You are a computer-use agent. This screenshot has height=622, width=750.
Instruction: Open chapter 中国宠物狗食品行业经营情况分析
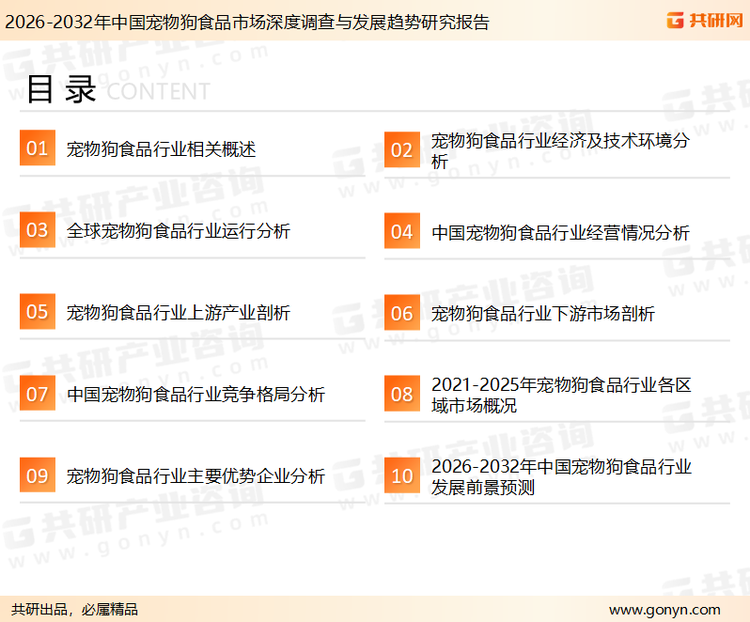click(x=560, y=233)
